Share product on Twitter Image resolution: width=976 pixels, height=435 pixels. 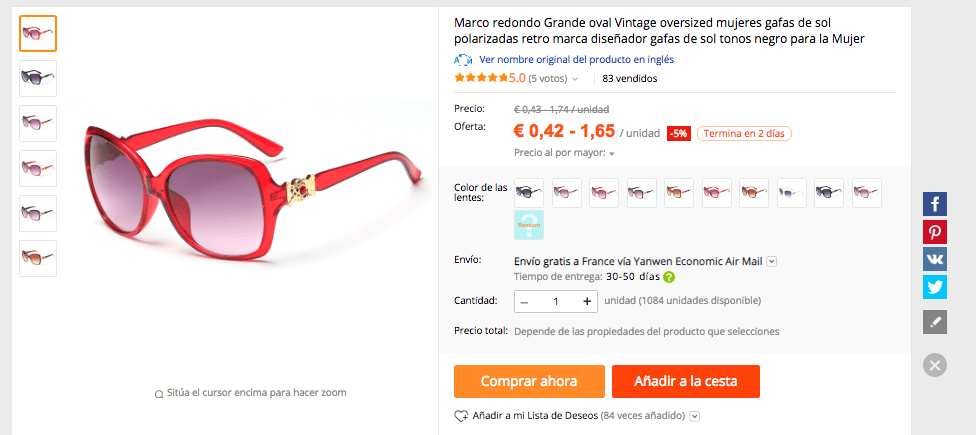pos(934,287)
